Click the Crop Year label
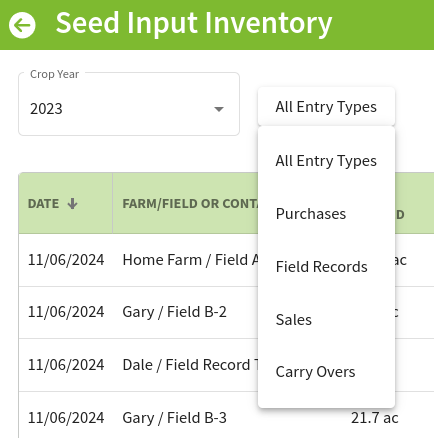This screenshot has width=434, height=438. (54, 74)
